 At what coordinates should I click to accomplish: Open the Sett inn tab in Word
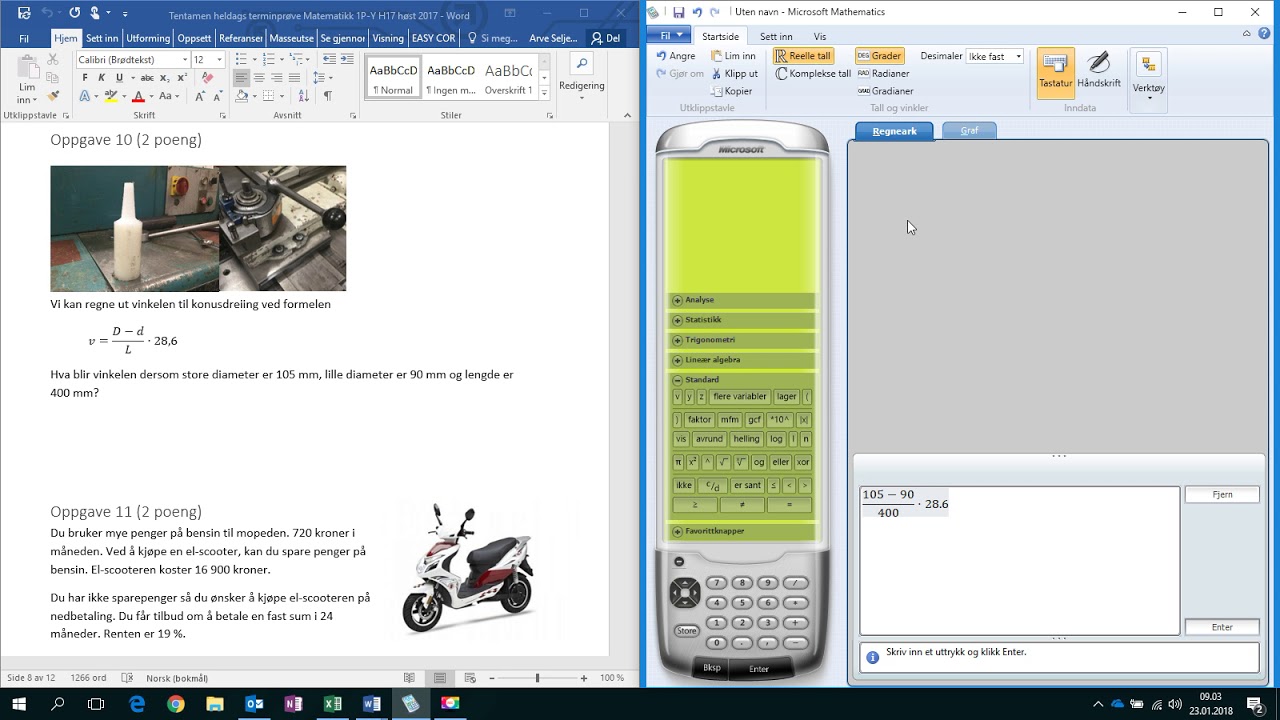(x=102, y=38)
